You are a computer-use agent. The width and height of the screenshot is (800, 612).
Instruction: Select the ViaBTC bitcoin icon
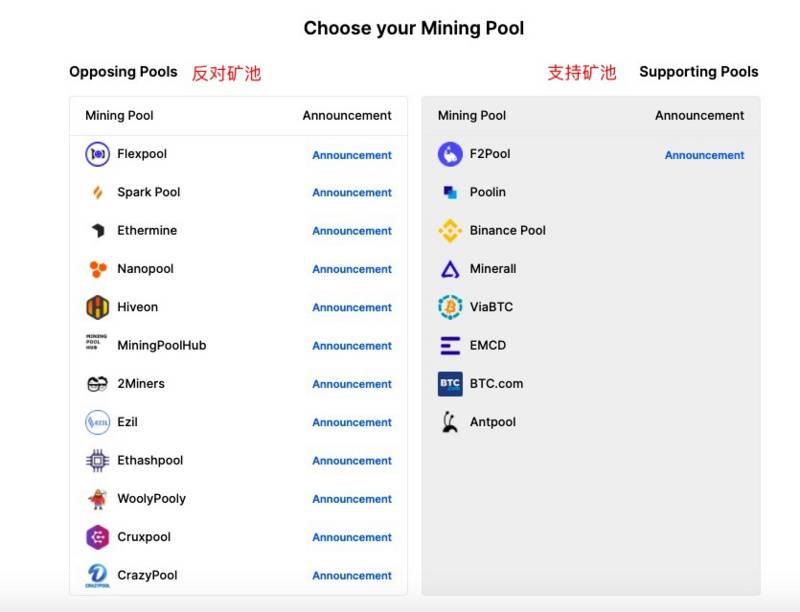[x=450, y=307]
